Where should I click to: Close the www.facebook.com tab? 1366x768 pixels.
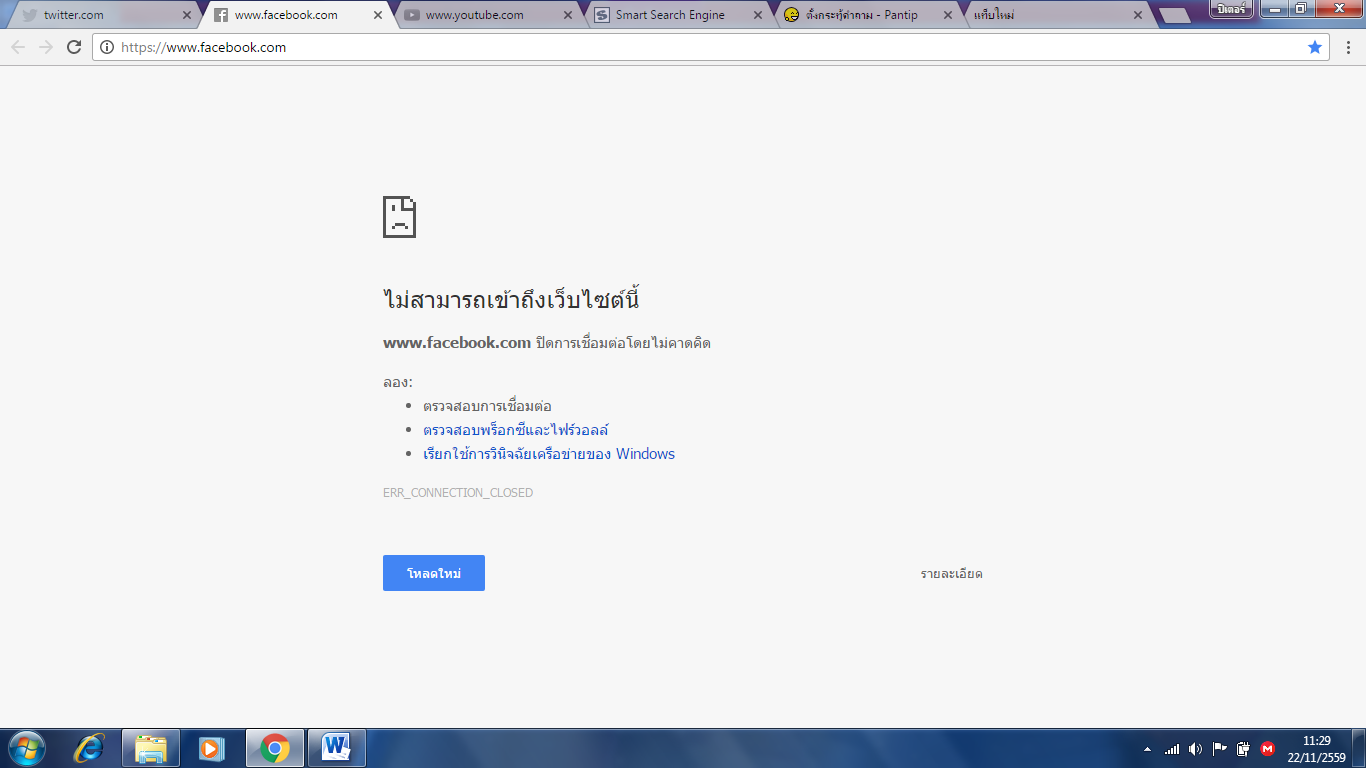click(378, 15)
